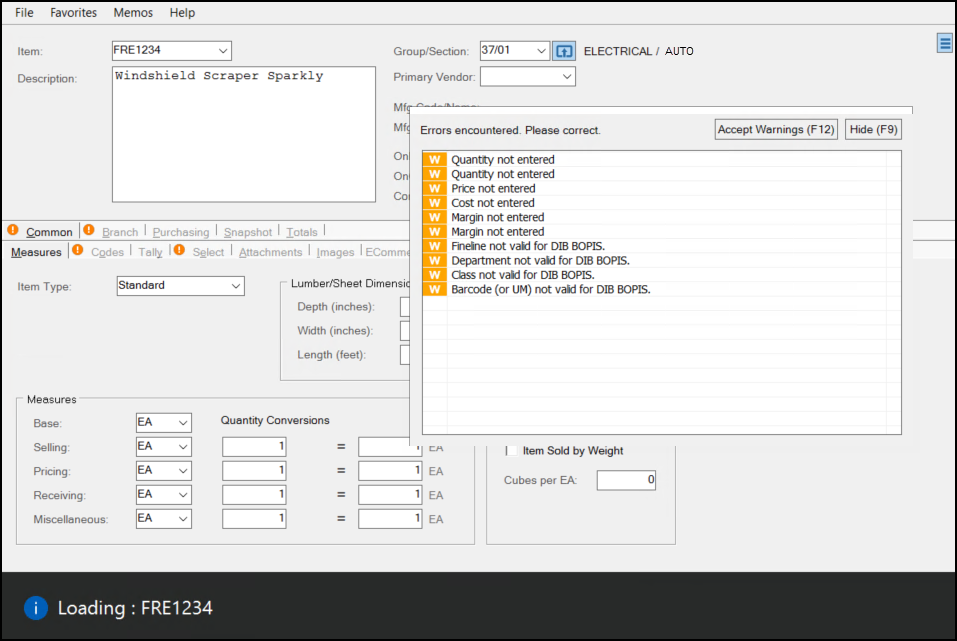Switch to the Select sub-tab

tap(208, 252)
